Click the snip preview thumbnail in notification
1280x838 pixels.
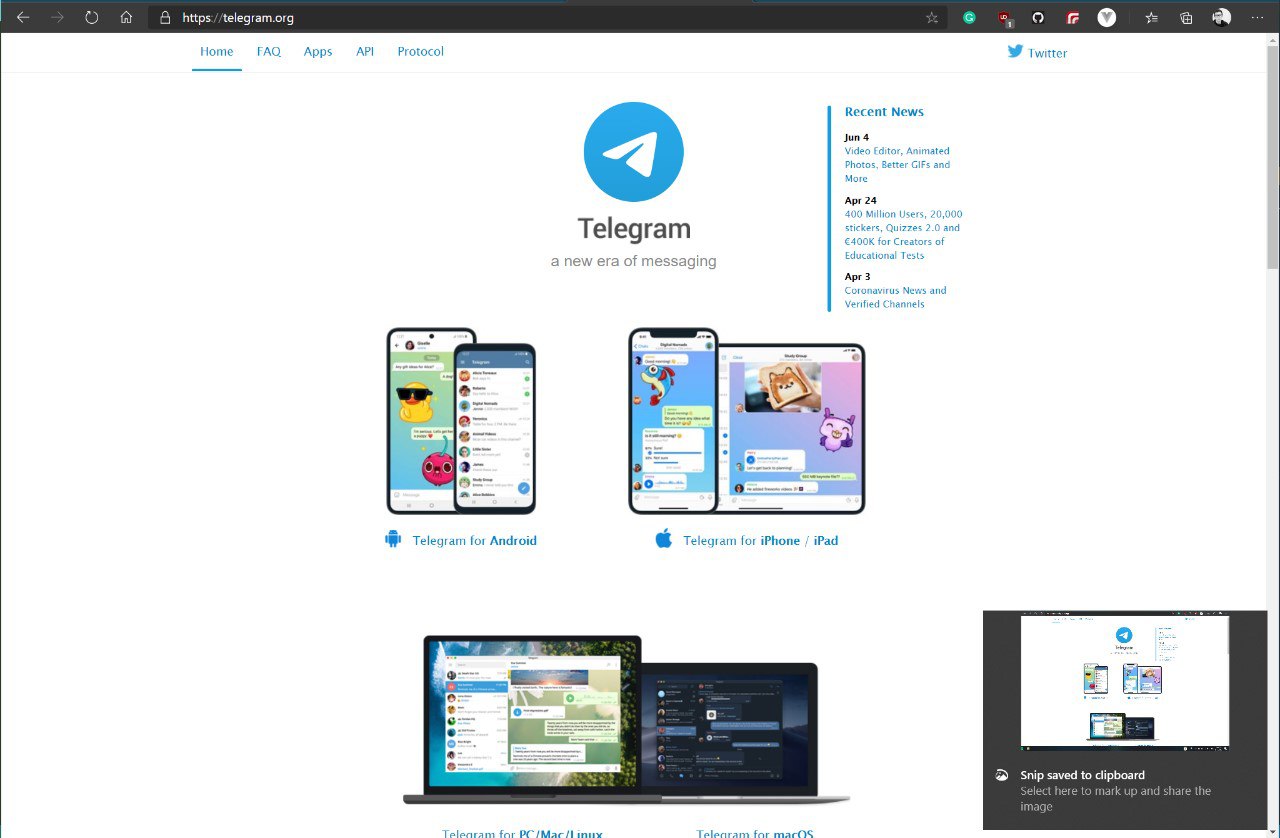click(1125, 682)
